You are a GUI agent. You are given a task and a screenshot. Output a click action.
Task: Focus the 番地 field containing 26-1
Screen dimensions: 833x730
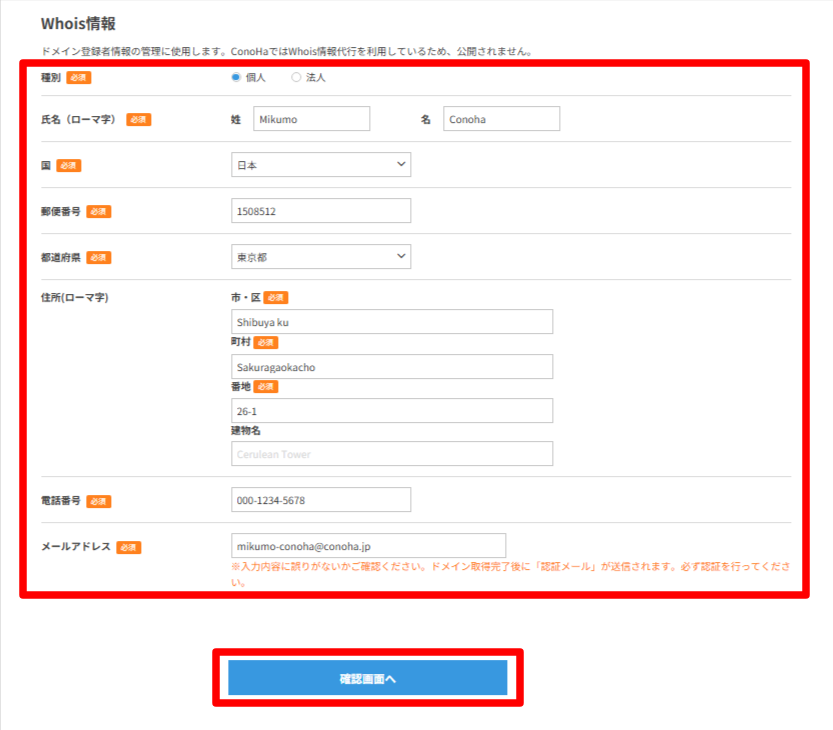coord(391,411)
